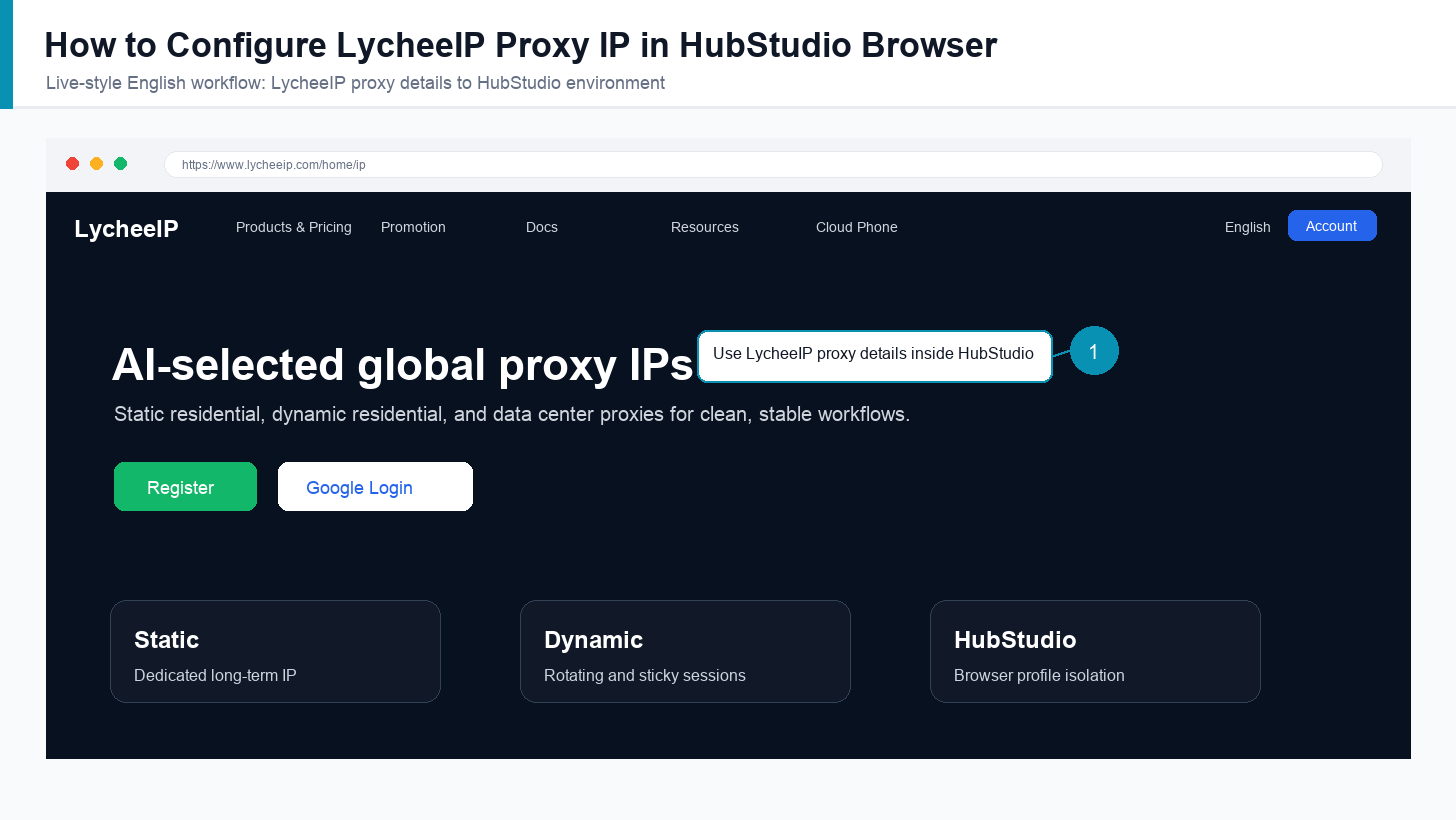
Task: Select text 'Browser profile isolation'
Action: click(1039, 675)
